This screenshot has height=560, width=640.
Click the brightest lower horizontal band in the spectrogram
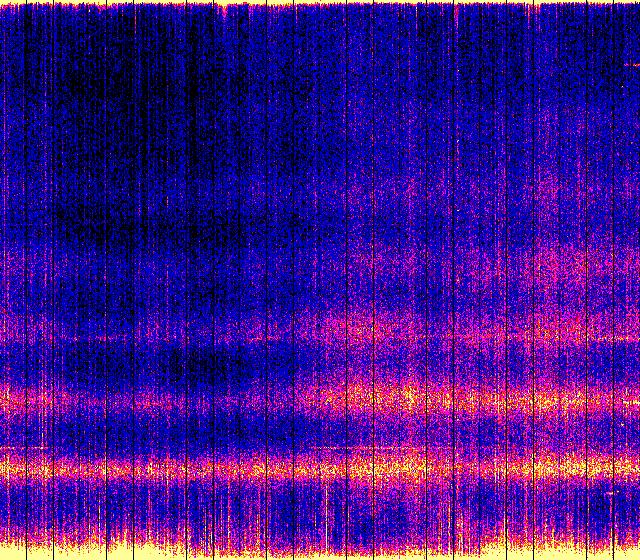coord(320,466)
